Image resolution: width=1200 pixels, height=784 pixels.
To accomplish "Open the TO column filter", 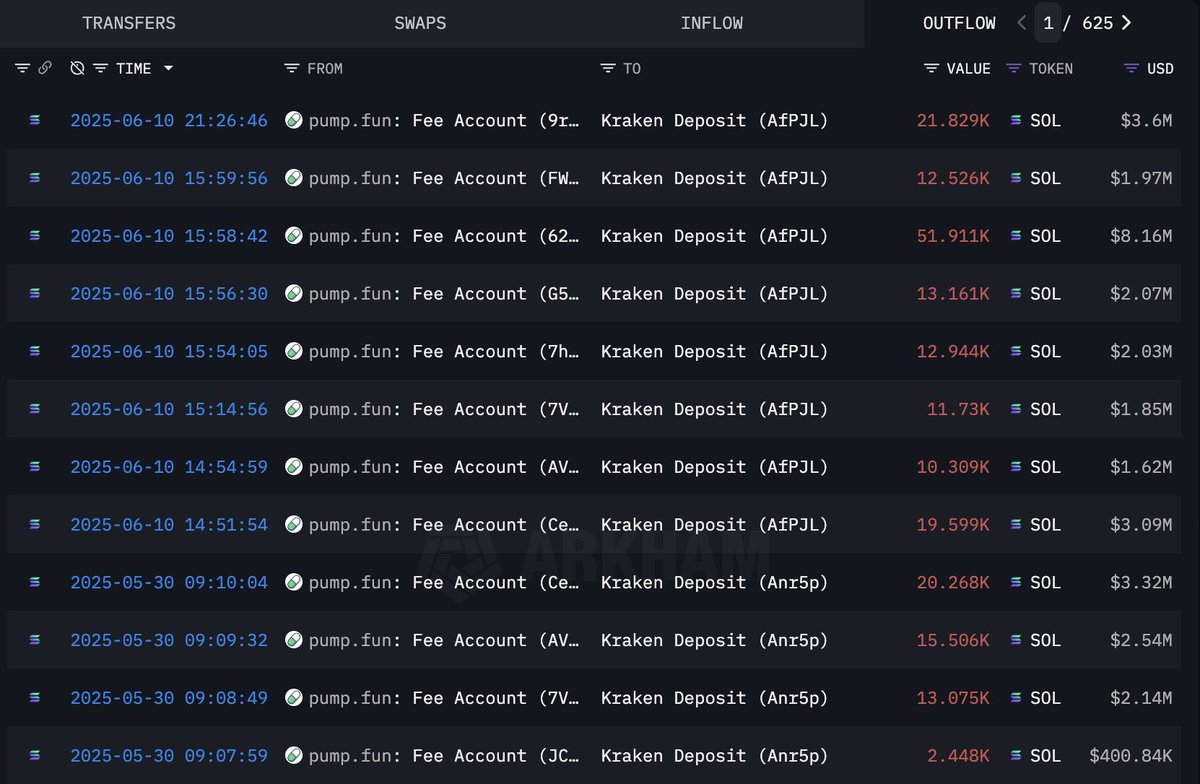I will pos(607,68).
